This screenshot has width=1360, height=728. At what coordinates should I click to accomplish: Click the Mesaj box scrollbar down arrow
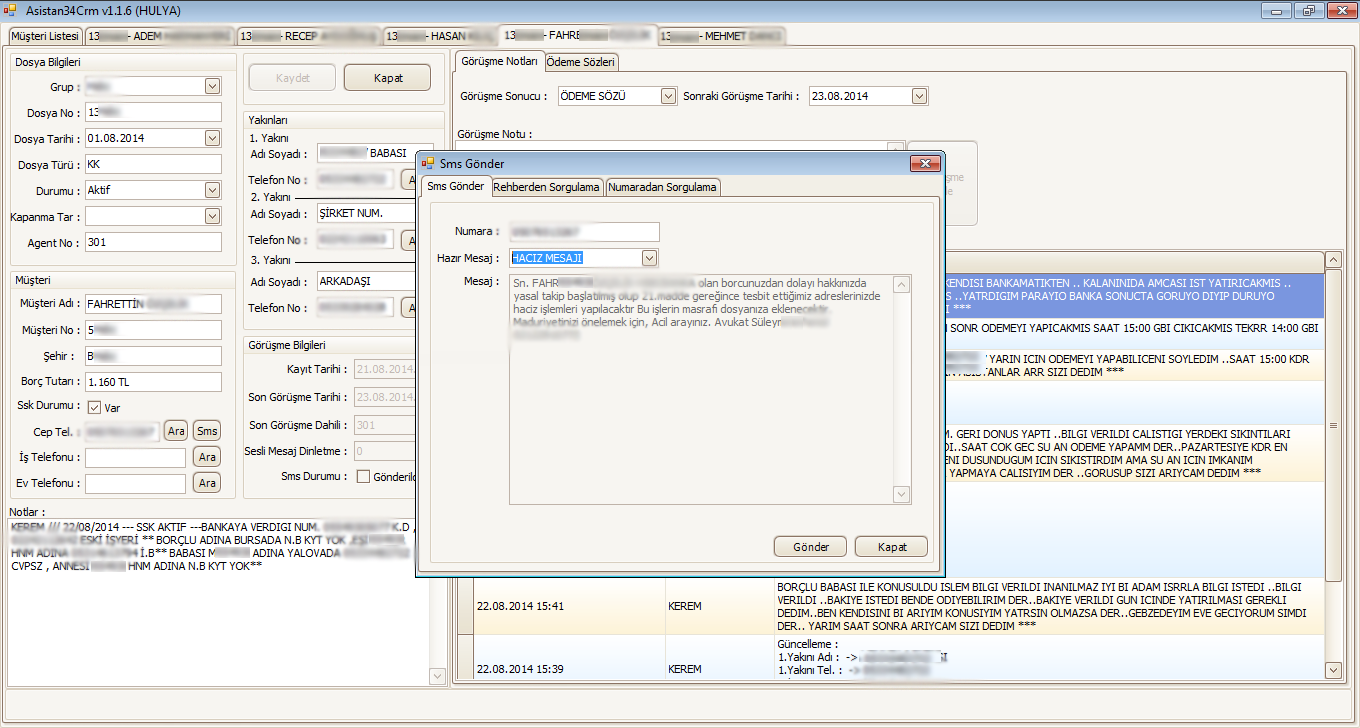tap(901, 494)
